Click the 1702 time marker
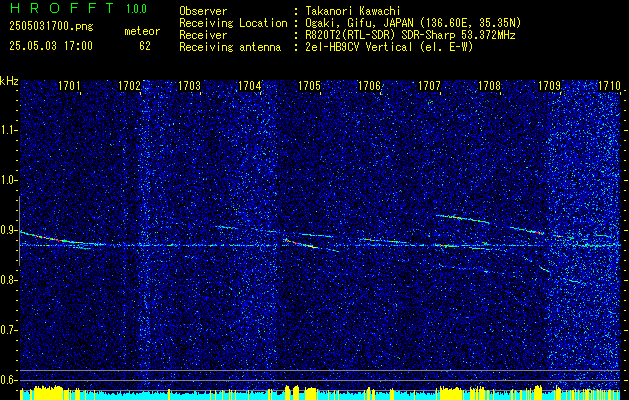The width and height of the screenshot is (629, 400). (x=129, y=86)
